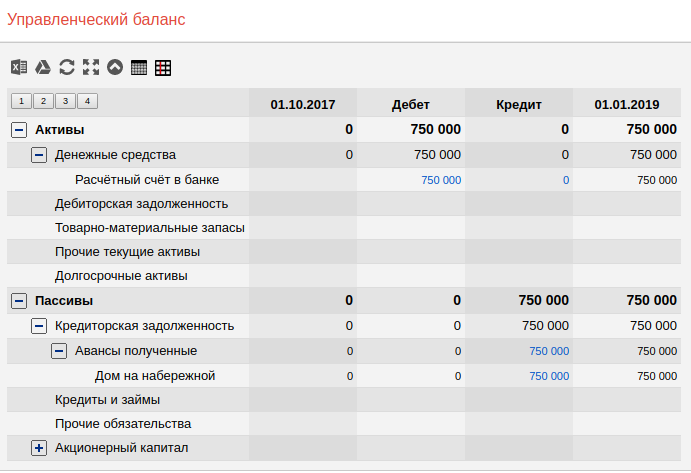Viewport: 691px width, 473px height.
Task: Select the Кредиты и займы row
Action: click(344, 400)
